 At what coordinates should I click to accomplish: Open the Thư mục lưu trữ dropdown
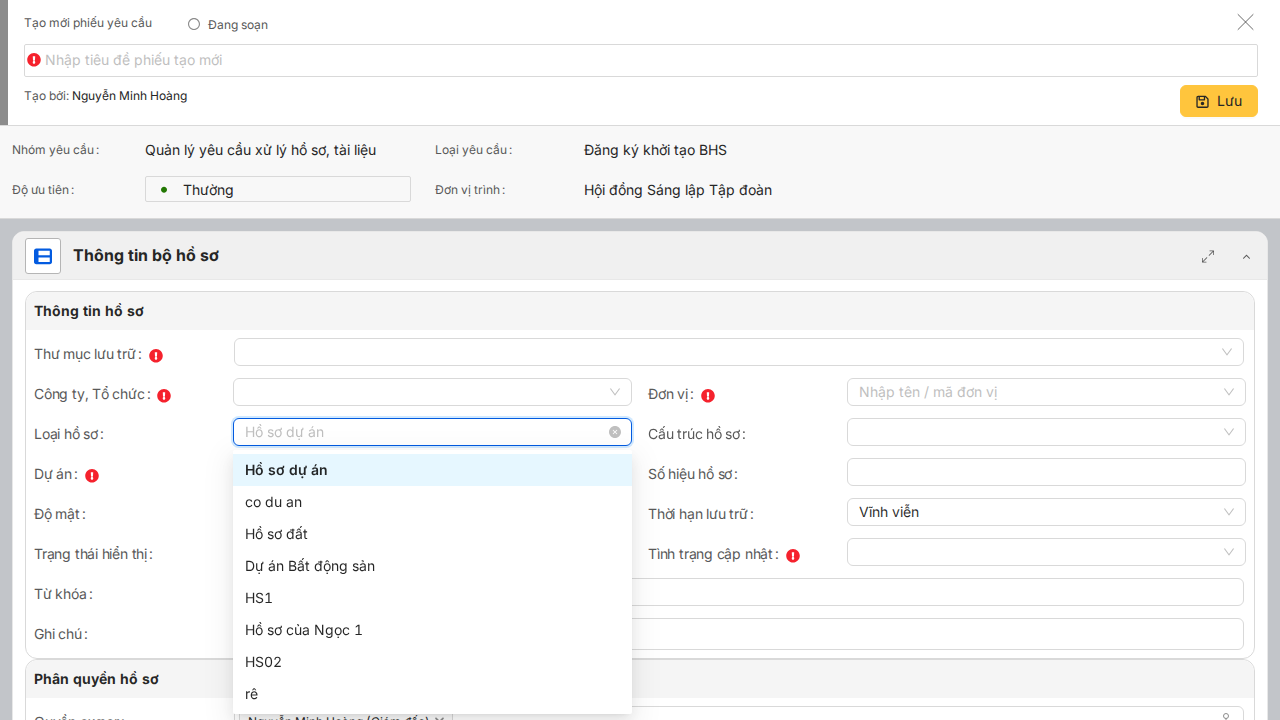pos(738,352)
